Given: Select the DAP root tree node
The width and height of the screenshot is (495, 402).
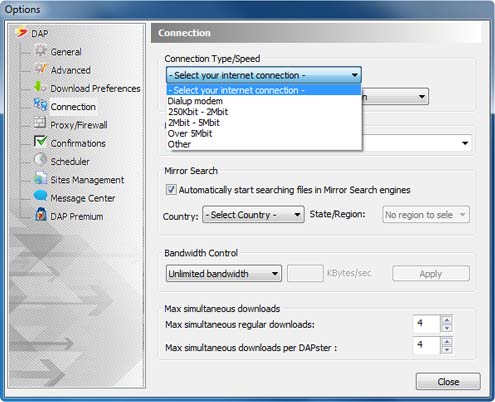Looking at the screenshot, I should 40,34.
